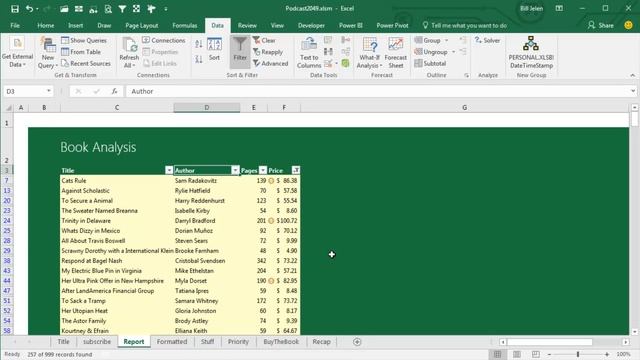Run PERSONAL.XLSB DateTimeStamp macro
This screenshot has height=360, width=640.
(x=531, y=52)
